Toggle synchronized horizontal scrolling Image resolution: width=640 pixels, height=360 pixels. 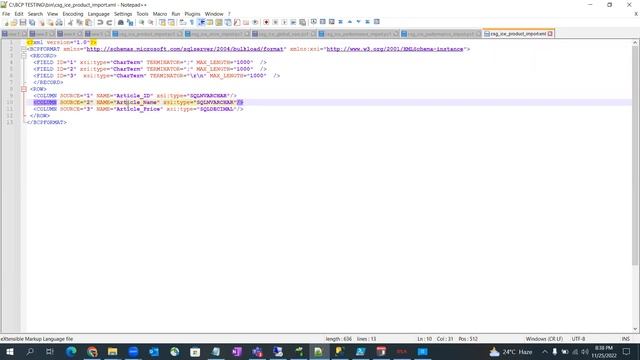pyautogui.click(x=171, y=22)
